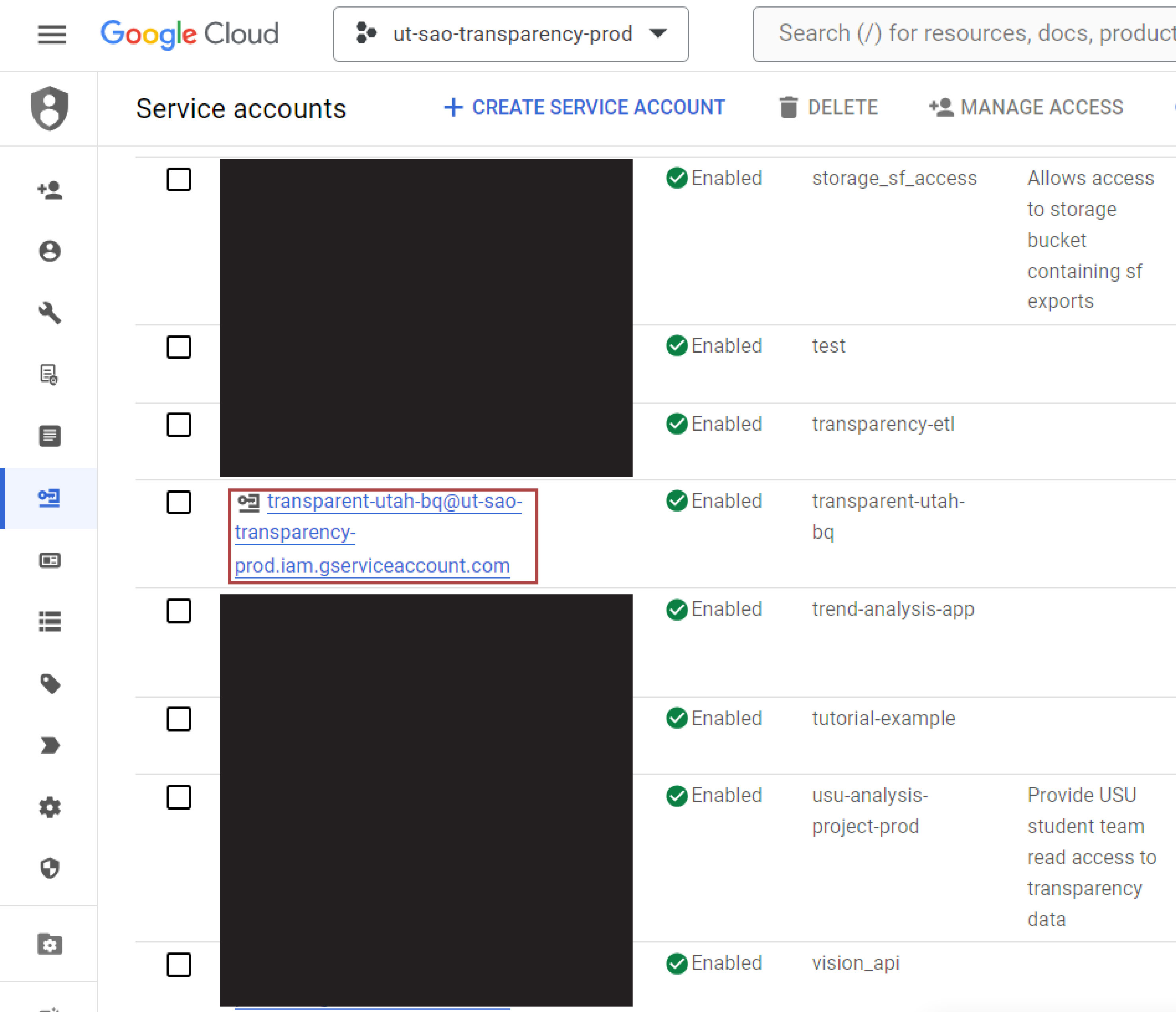Viewport: 1176px width, 1012px height.
Task: Open the ut-sao-transparency-prod project dropdown
Action: (x=510, y=34)
